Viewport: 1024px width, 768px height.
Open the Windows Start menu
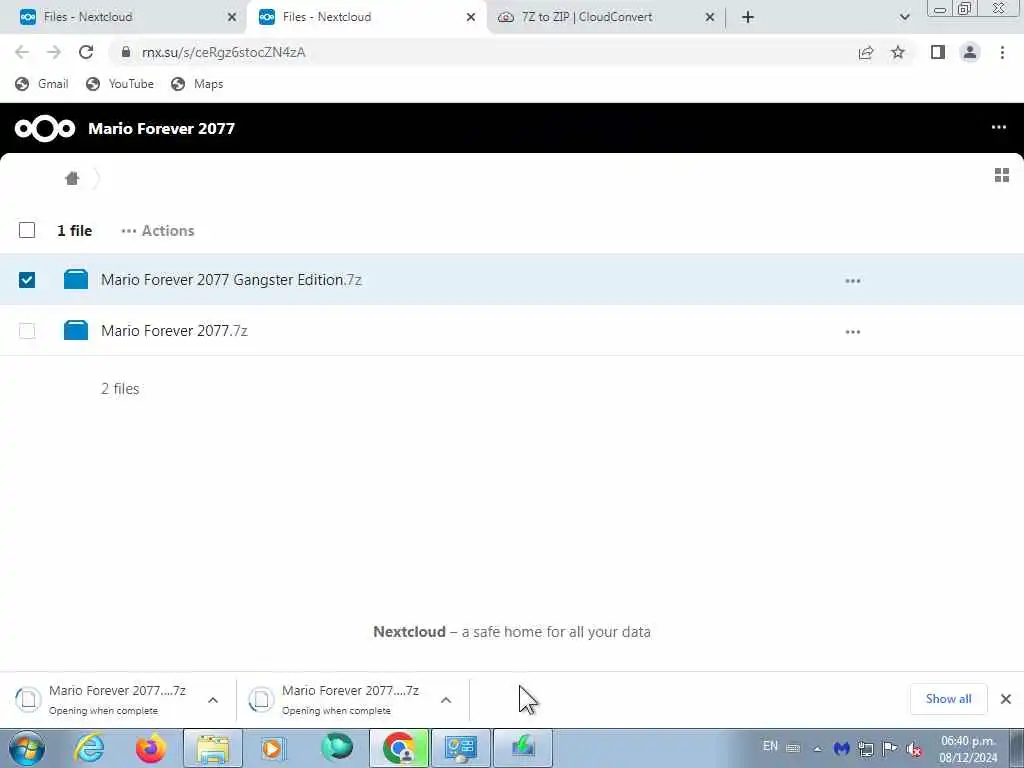27,748
